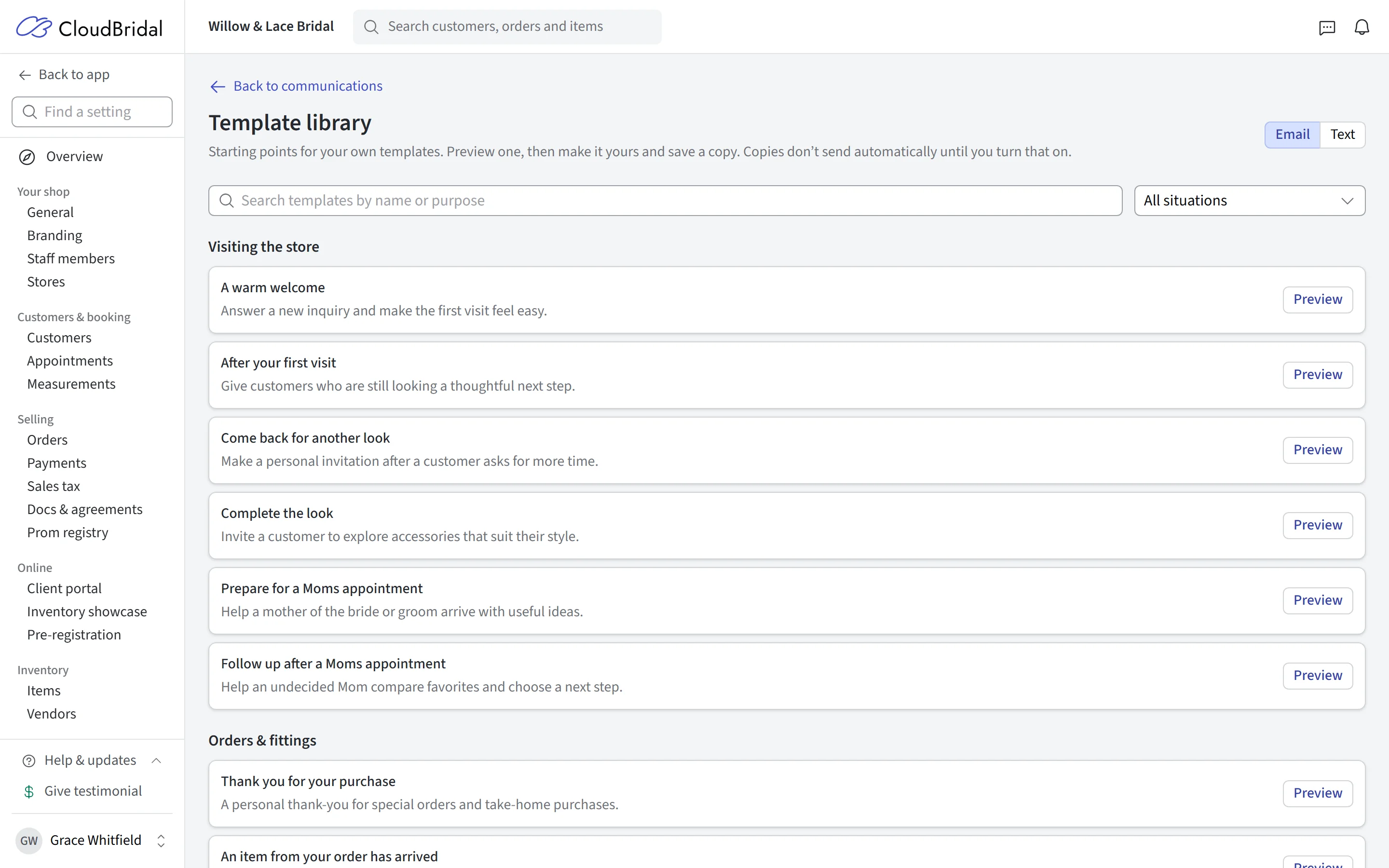Expand the Grace Whitfield account switcher
Image resolution: width=1389 pixels, height=868 pixels.
tap(161, 841)
